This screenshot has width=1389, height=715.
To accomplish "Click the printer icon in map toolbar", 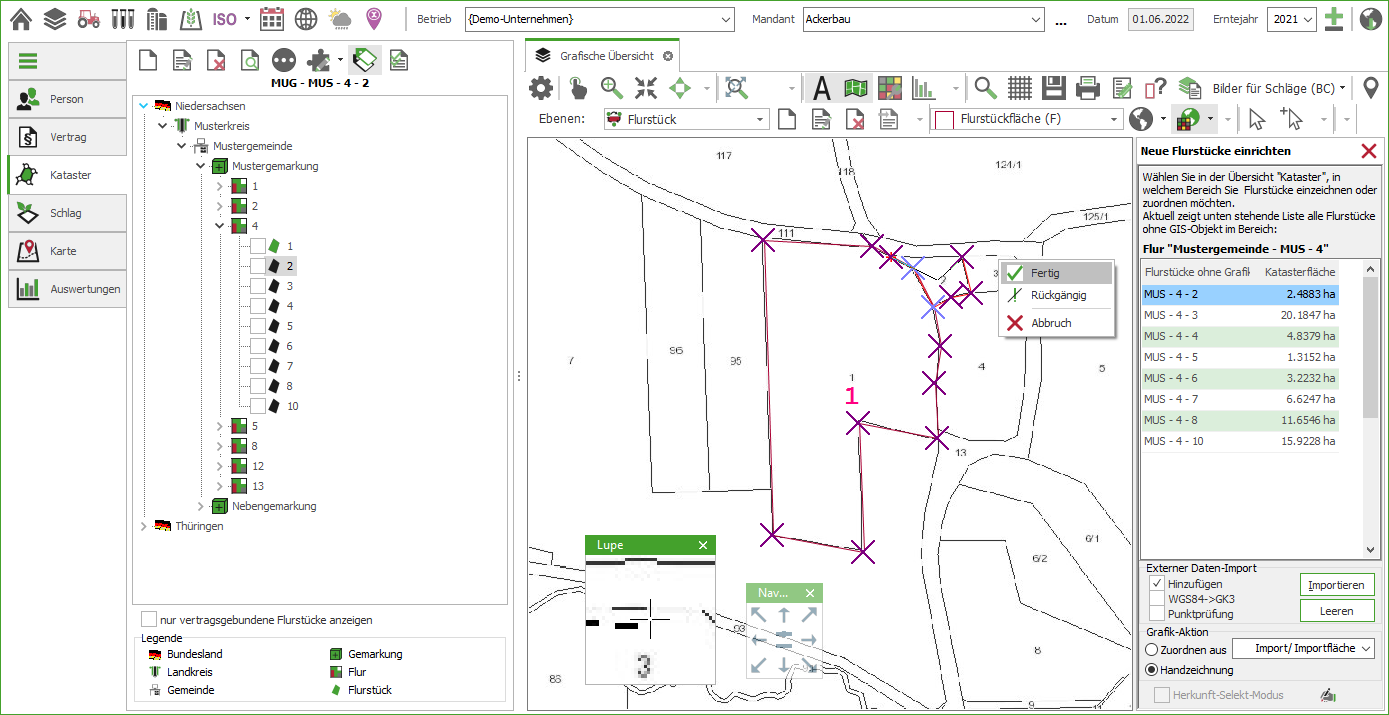I will (1088, 88).
